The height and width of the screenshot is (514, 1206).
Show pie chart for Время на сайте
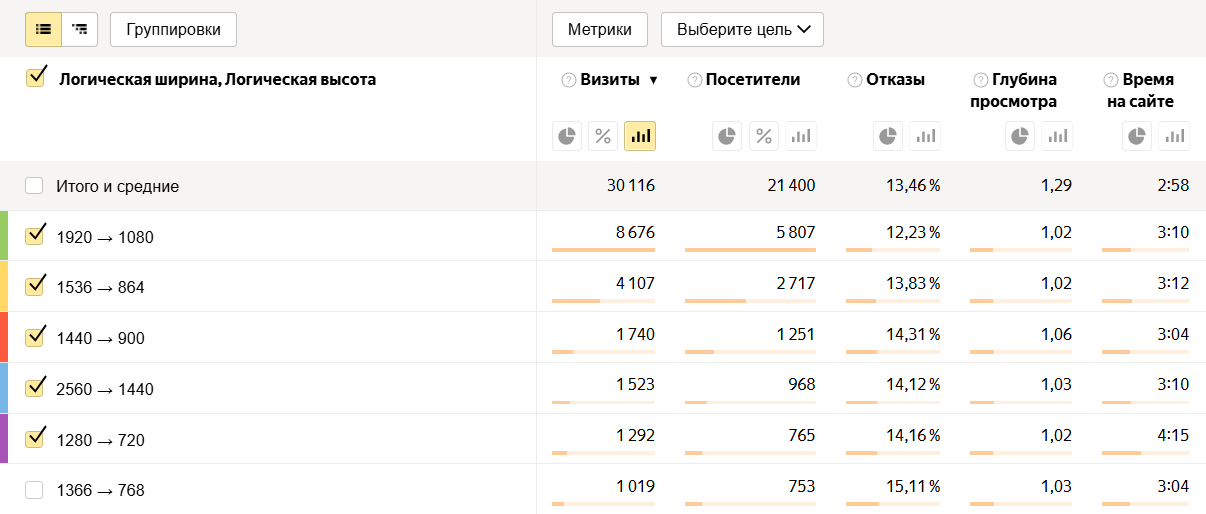point(1137,136)
